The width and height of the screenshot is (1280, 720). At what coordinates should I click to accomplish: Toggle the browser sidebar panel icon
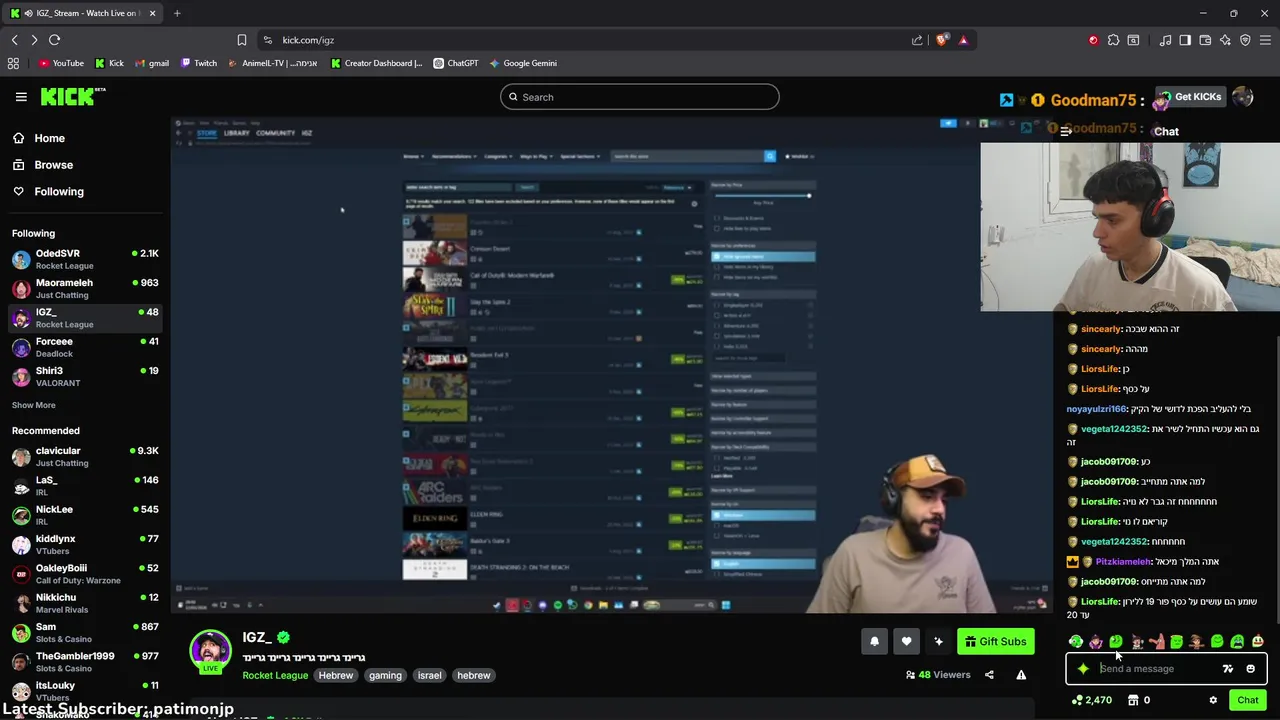pos(1185,40)
